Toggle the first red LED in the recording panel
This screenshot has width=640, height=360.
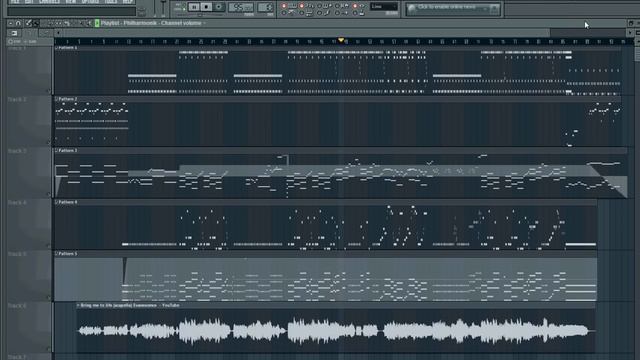[284, 6]
